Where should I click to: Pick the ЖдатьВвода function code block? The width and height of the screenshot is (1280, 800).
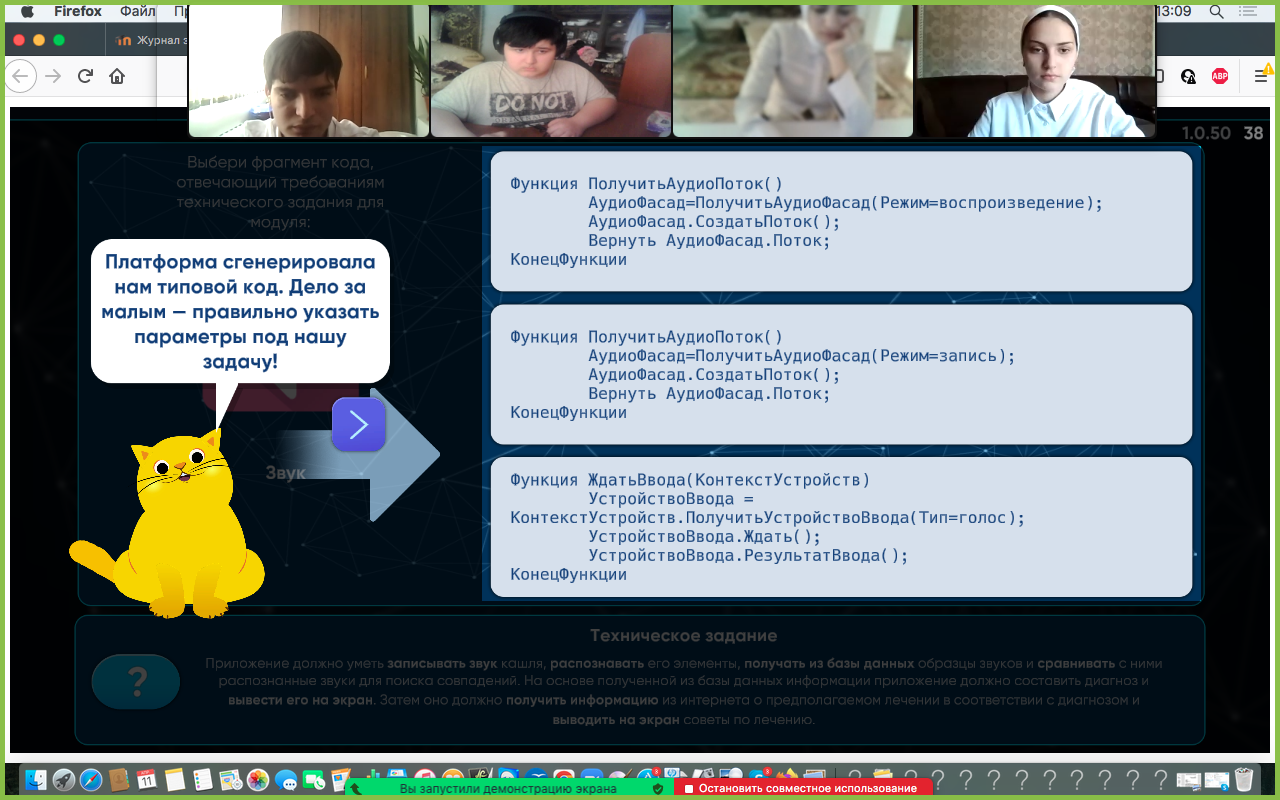pos(841,527)
